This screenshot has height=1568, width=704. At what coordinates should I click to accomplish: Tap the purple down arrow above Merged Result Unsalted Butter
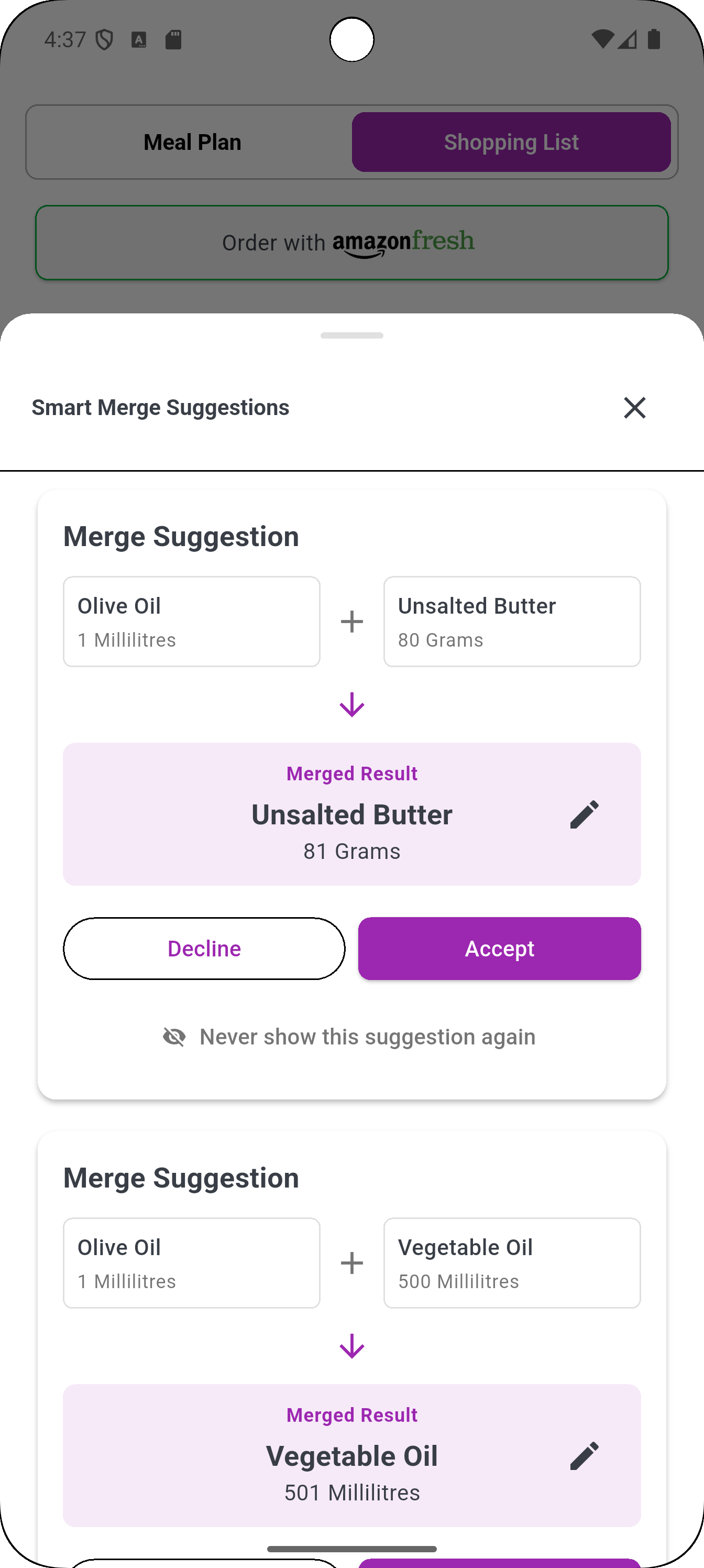(351, 705)
